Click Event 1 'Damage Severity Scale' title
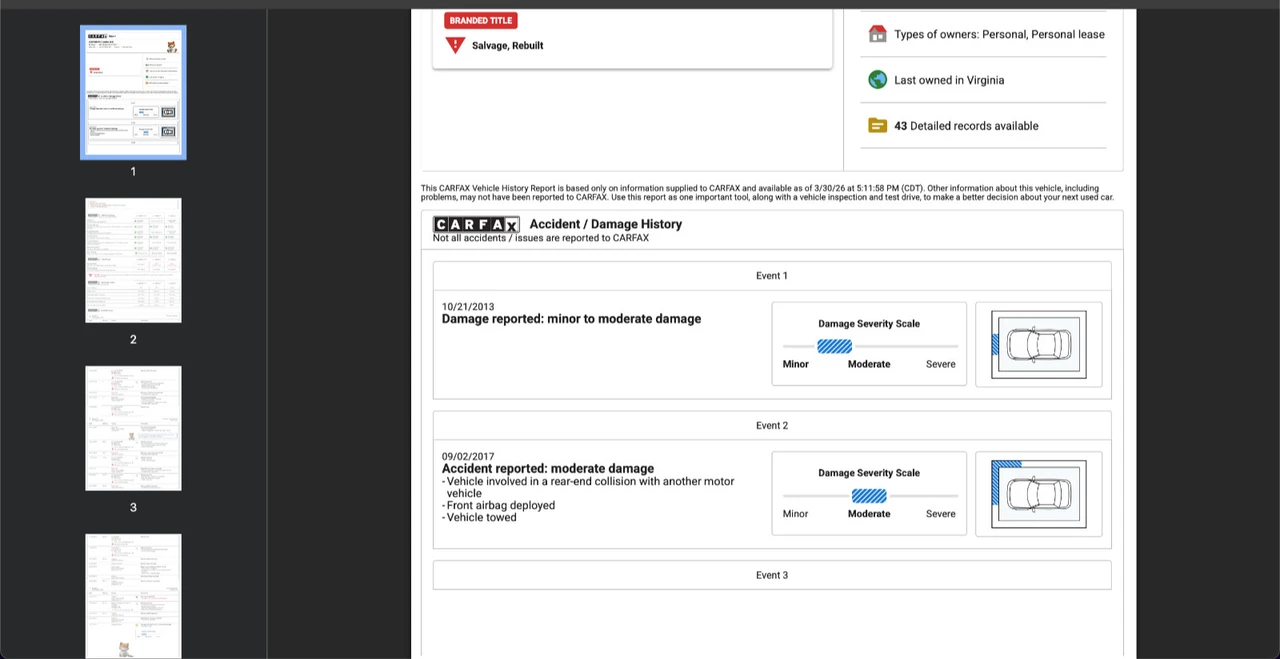Screen dimensions: 1280x659 [869, 324]
